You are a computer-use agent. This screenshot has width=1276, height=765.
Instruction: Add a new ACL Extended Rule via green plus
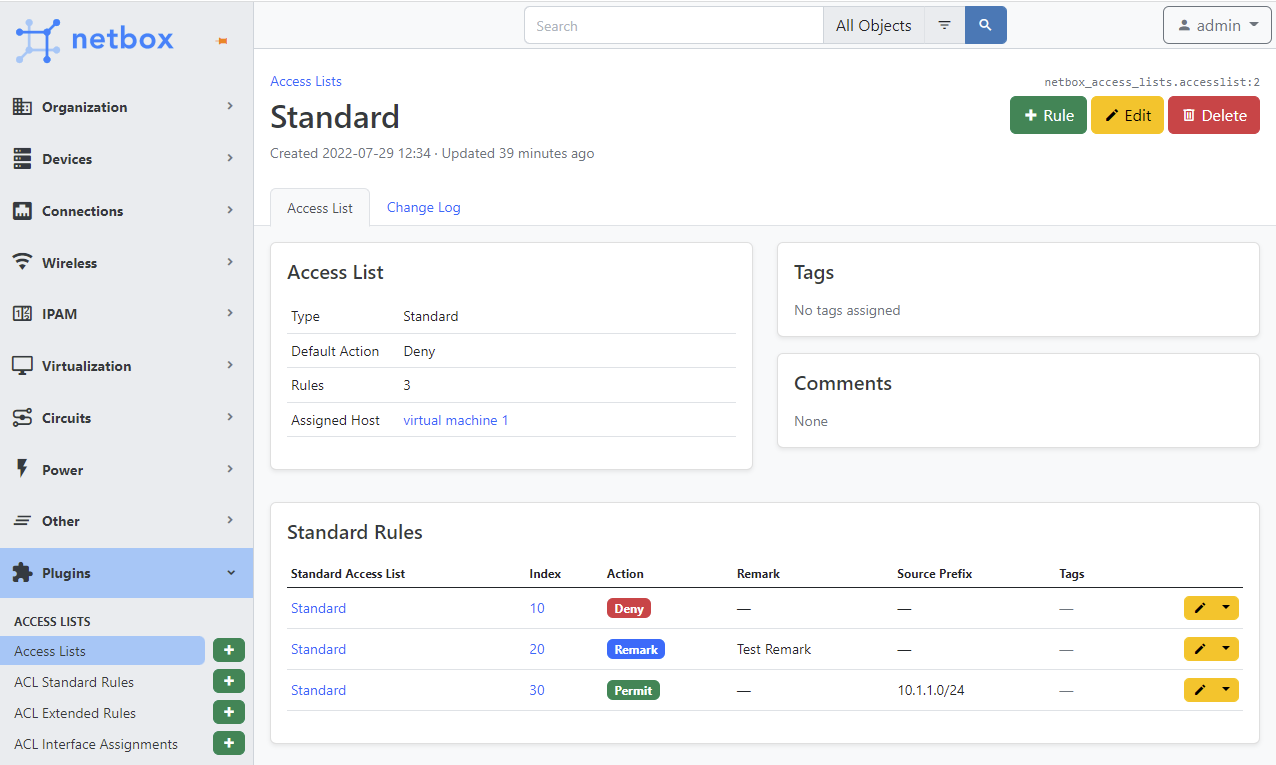(228, 712)
